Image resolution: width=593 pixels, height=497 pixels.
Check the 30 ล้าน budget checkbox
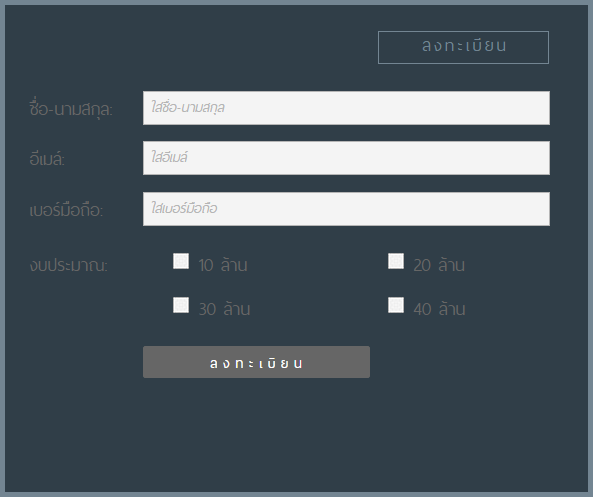click(181, 305)
